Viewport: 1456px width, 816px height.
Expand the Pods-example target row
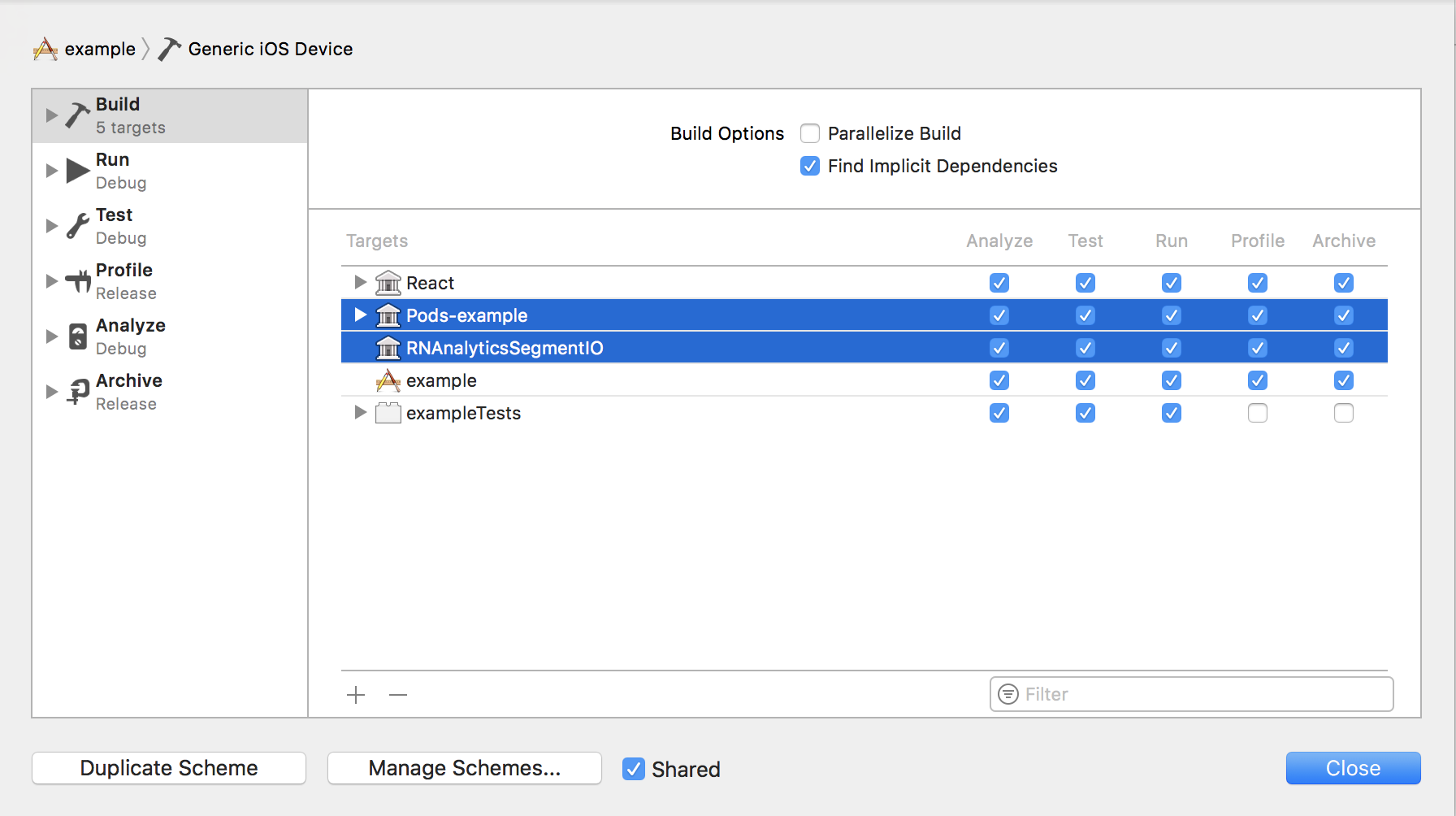click(361, 315)
